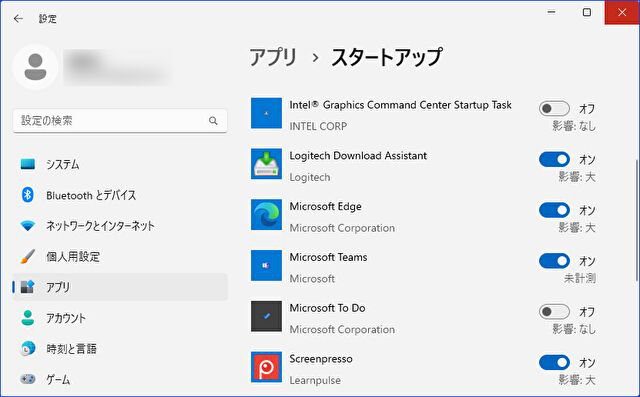Open 時刻と言語 settings

pos(120,348)
